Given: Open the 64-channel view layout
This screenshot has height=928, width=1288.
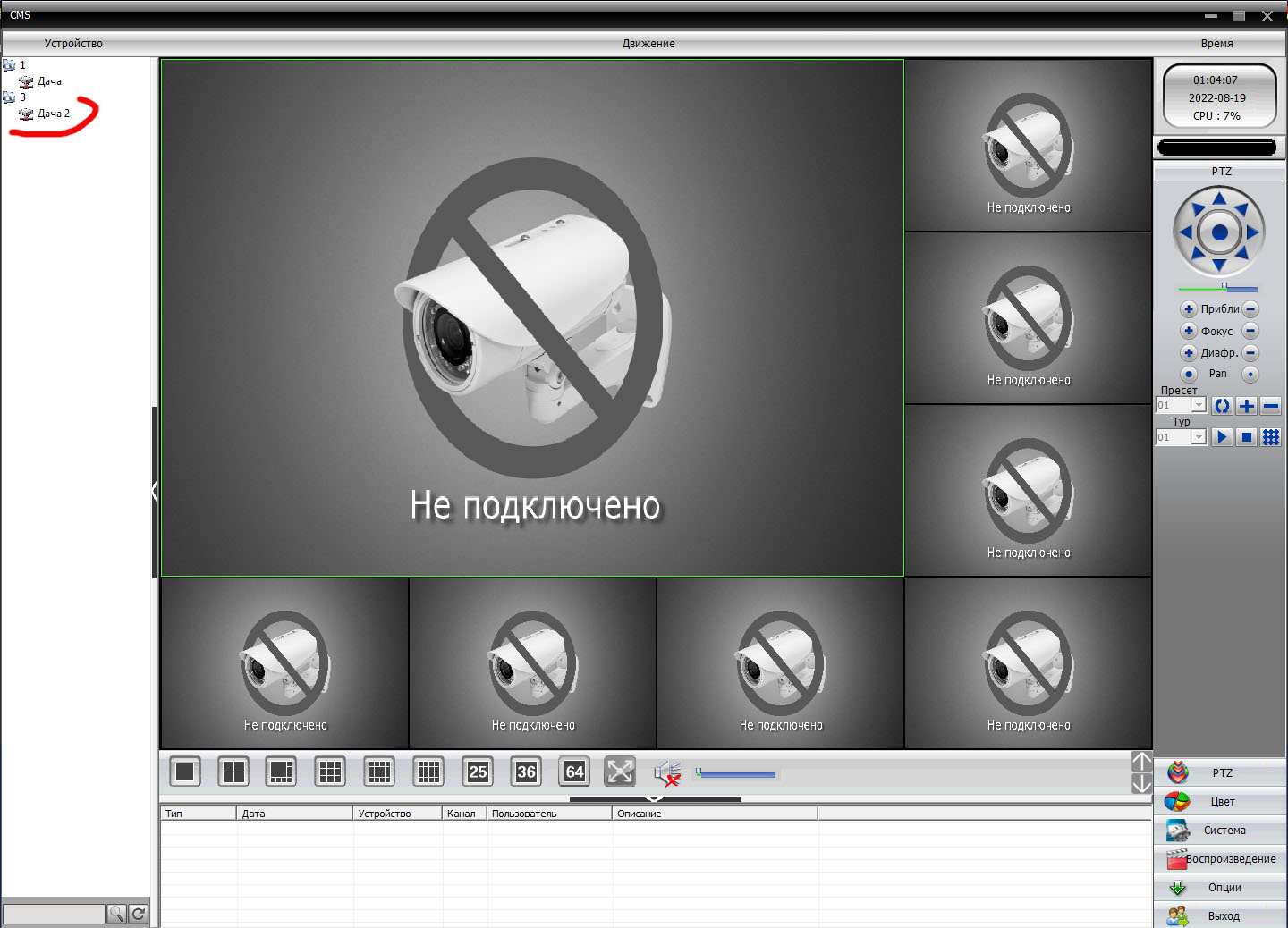Looking at the screenshot, I should (x=573, y=772).
